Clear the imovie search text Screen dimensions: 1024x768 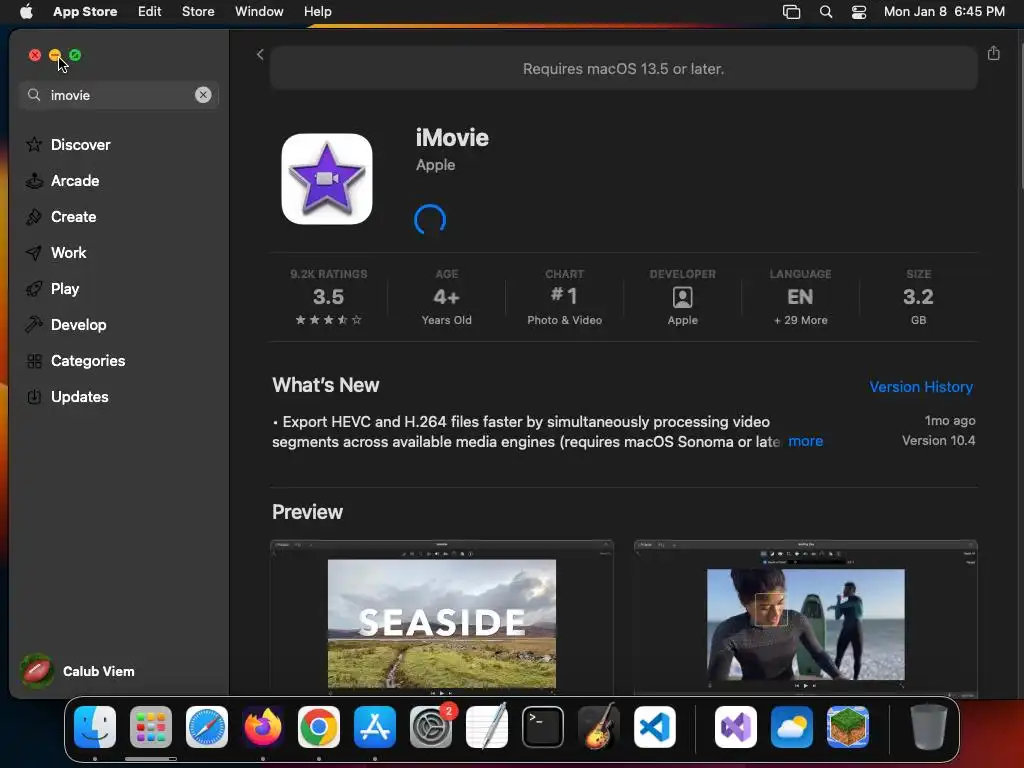[203, 95]
